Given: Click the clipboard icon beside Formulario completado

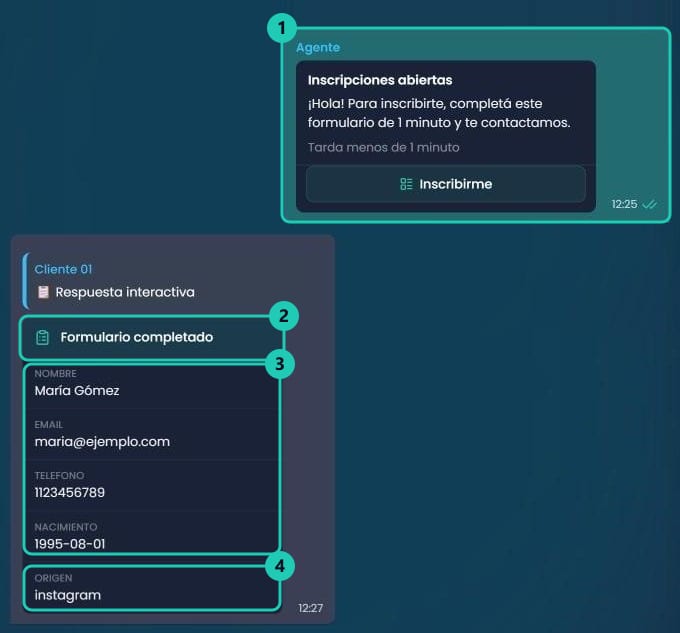Looking at the screenshot, I should click(42, 337).
